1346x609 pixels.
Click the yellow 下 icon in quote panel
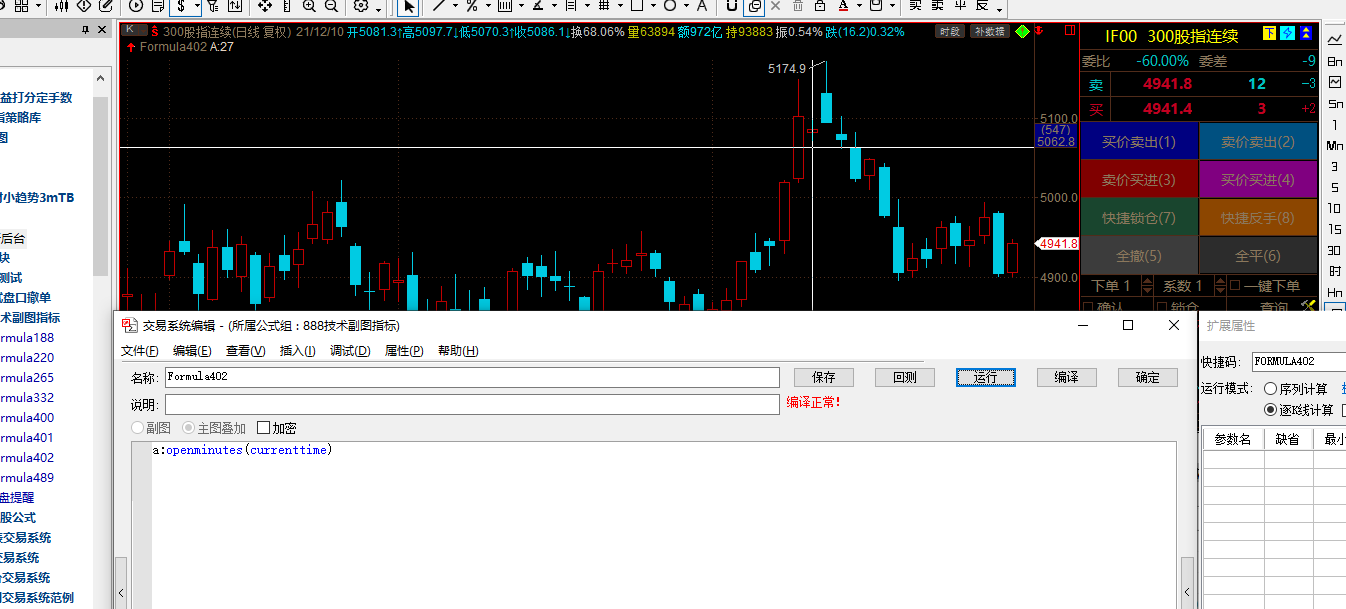click(x=1270, y=34)
